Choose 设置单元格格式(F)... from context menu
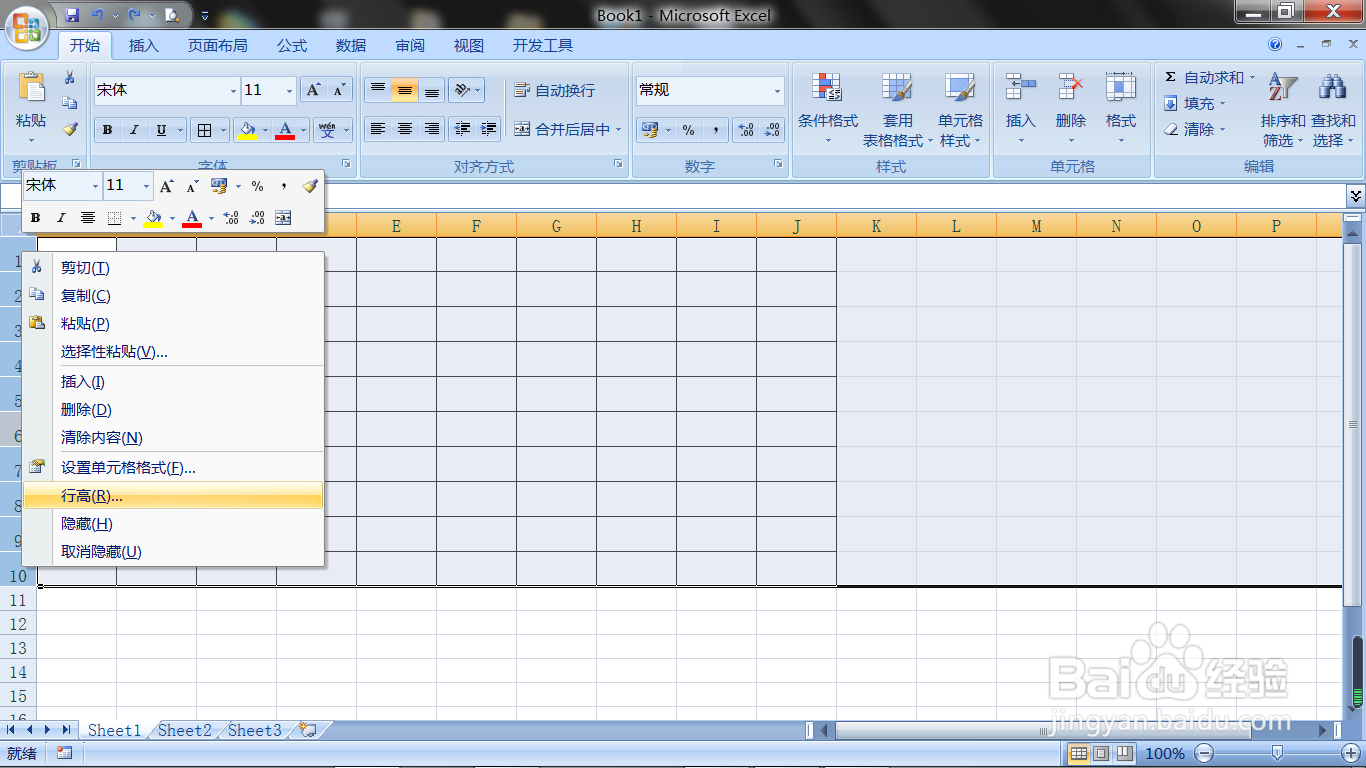This screenshot has width=1366, height=768. tap(173, 468)
